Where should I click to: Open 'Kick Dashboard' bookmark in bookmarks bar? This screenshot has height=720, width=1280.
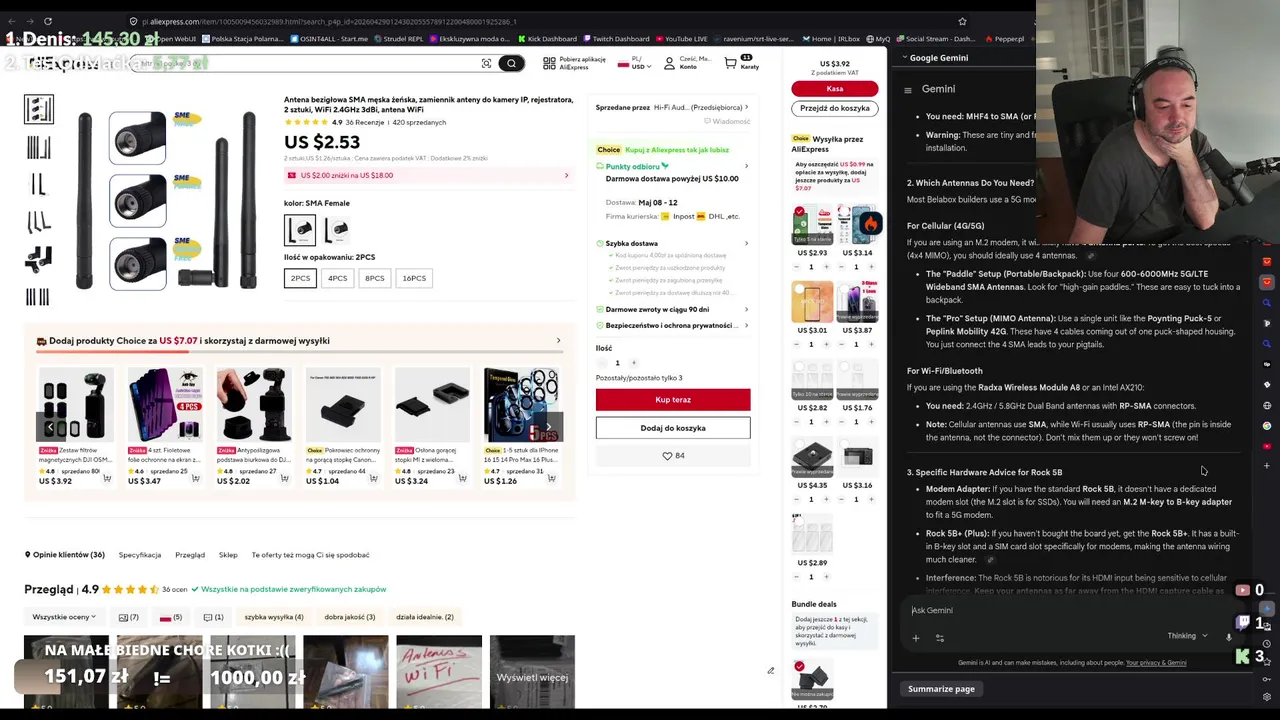click(546, 39)
